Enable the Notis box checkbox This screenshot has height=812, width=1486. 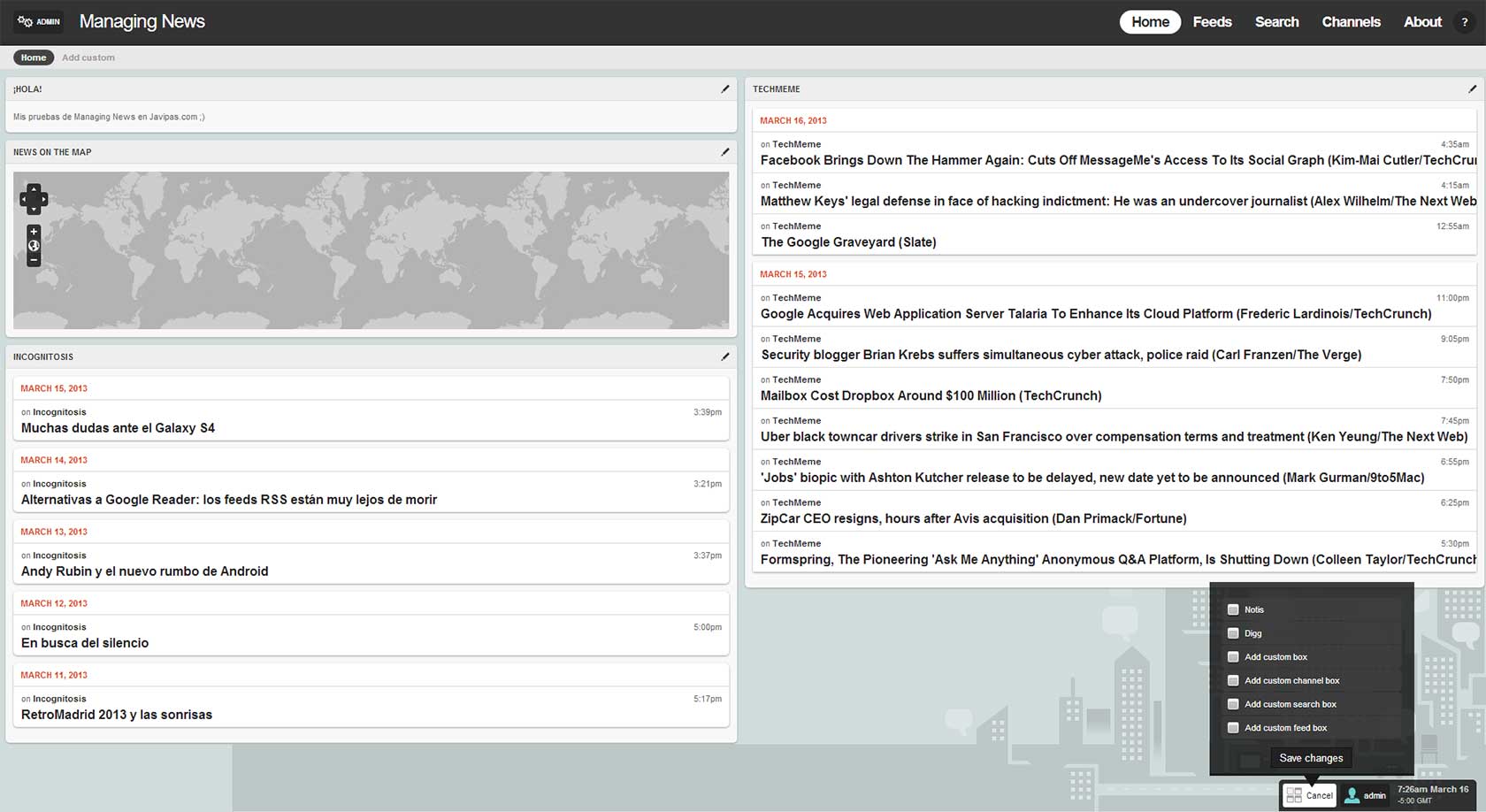pyautogui.click(x=1233, y=609)
